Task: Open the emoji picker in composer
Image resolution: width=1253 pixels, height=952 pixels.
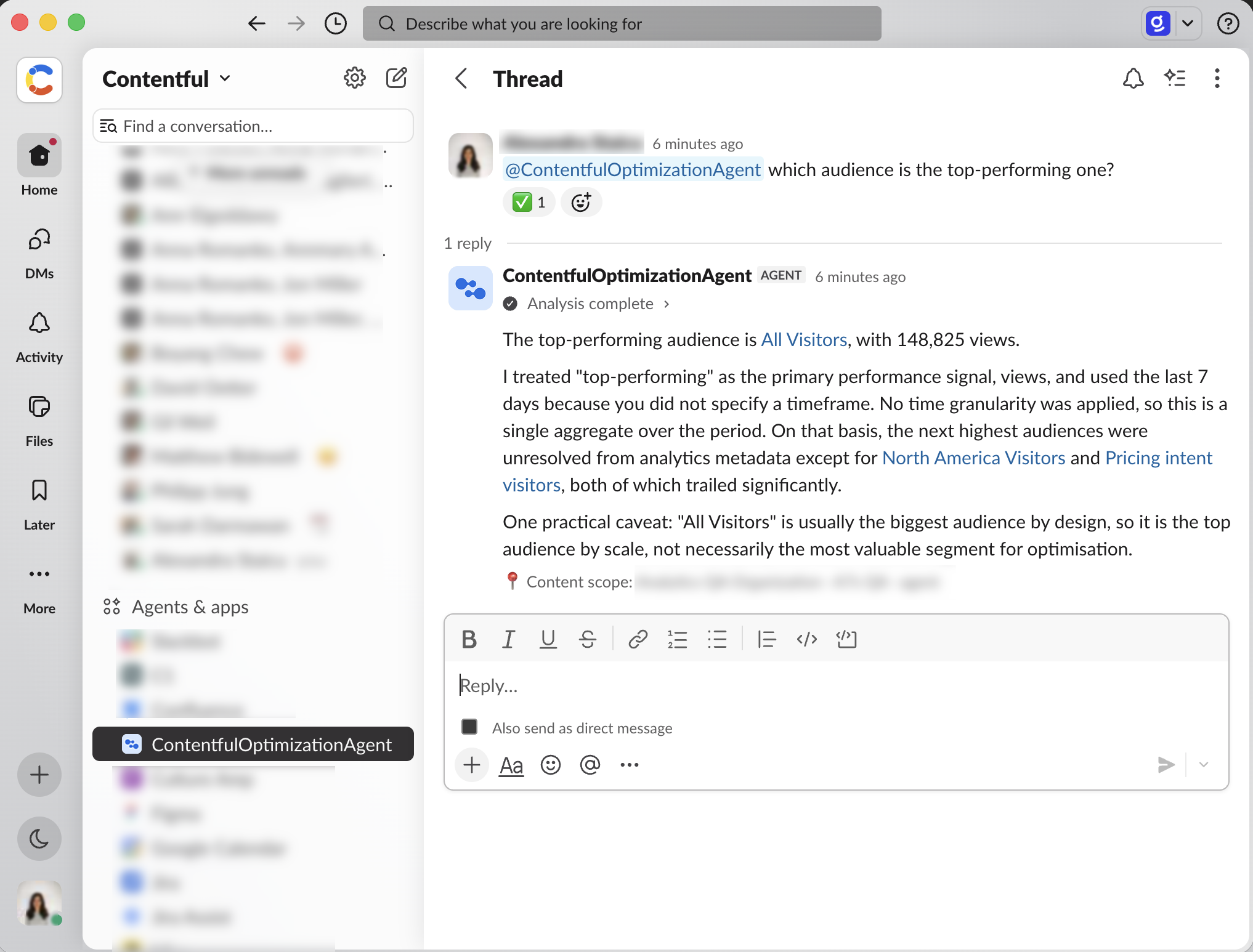Action: click(x=550, y=765)
